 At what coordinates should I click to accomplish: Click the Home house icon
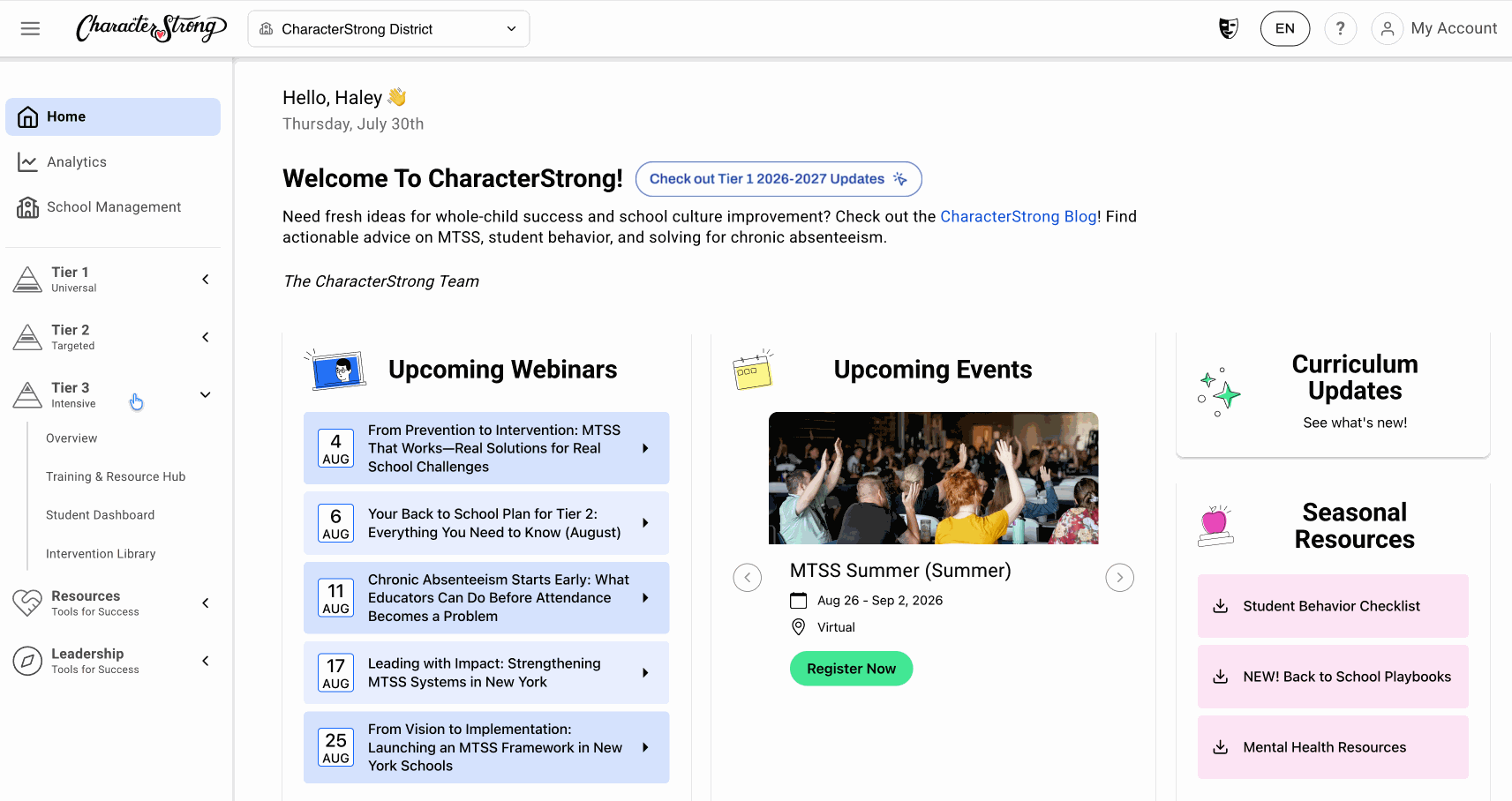(28, 116)
